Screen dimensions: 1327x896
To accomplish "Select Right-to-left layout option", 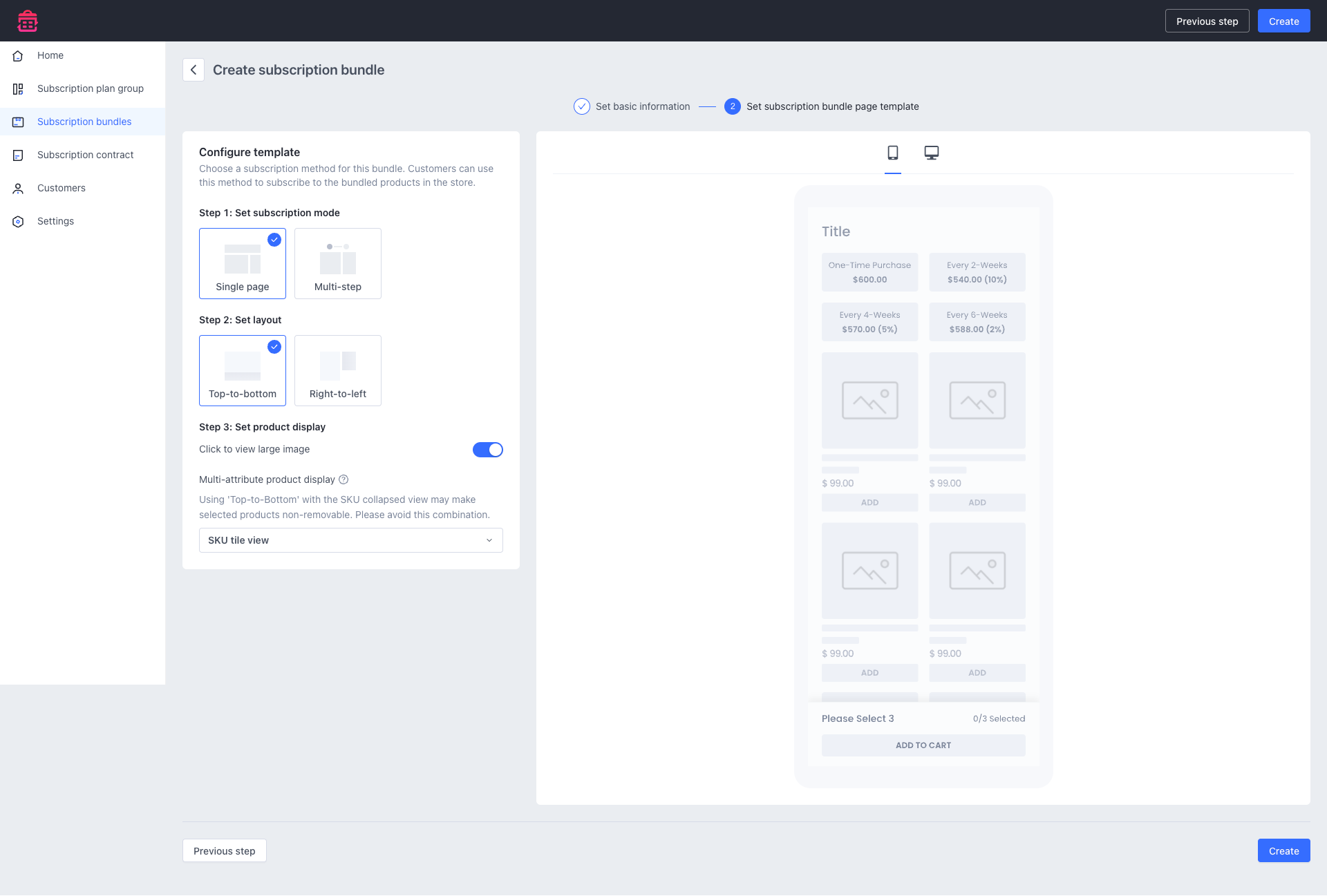I will click(338, 371).
